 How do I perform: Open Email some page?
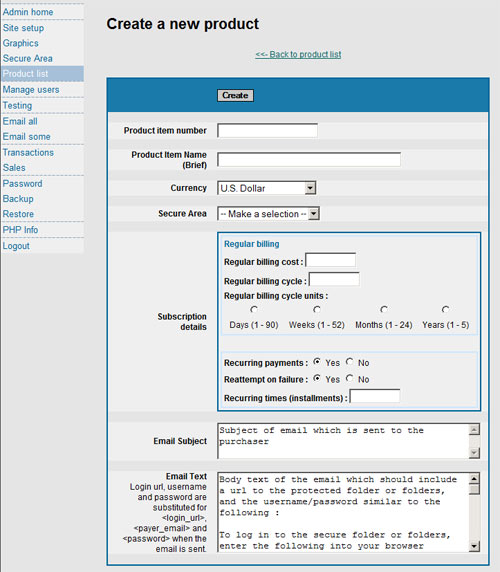point(27,136)
